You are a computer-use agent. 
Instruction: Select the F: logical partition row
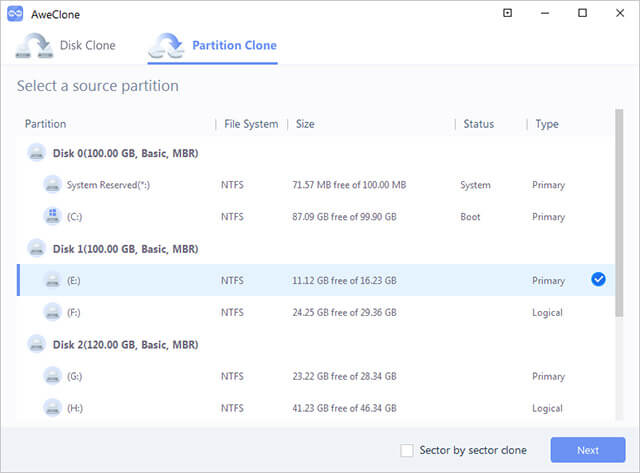315,313
